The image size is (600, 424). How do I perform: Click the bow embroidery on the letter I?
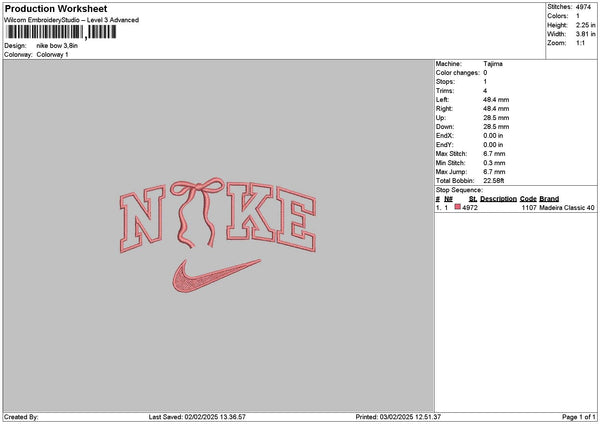point(197,212)
